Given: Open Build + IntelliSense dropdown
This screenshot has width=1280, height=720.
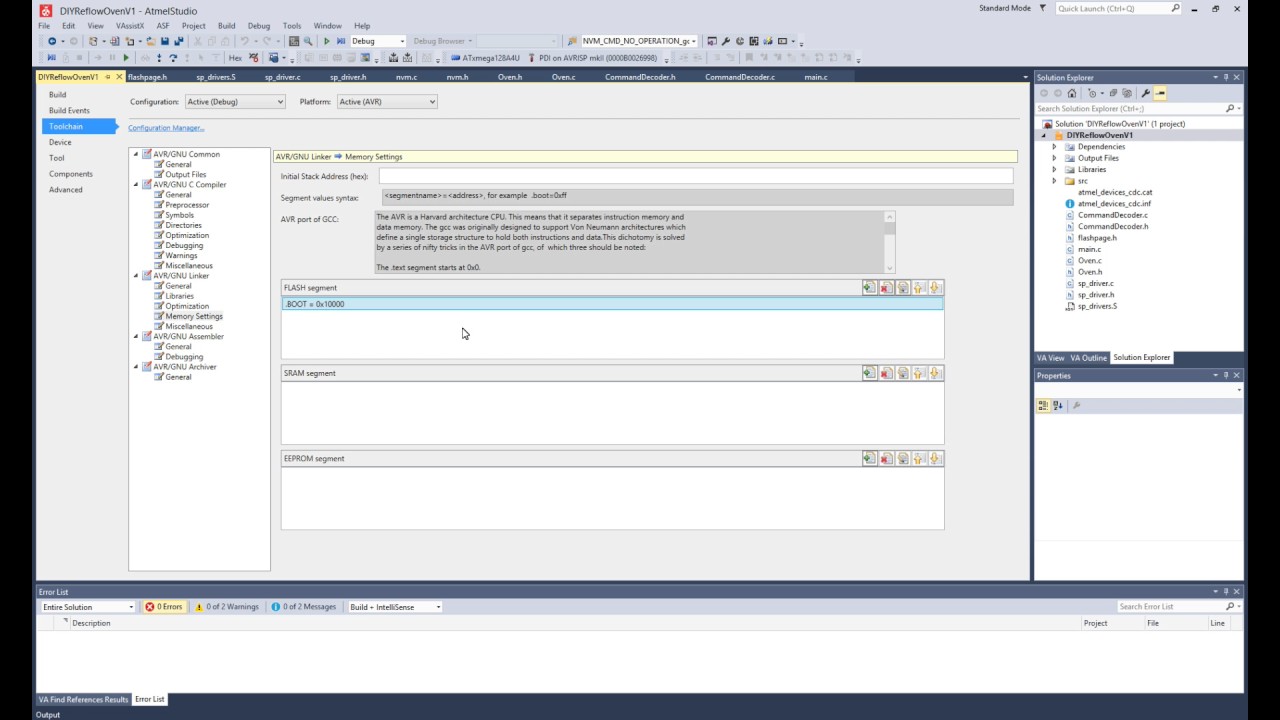Looking at the screenshot, I should pos(395,607).
